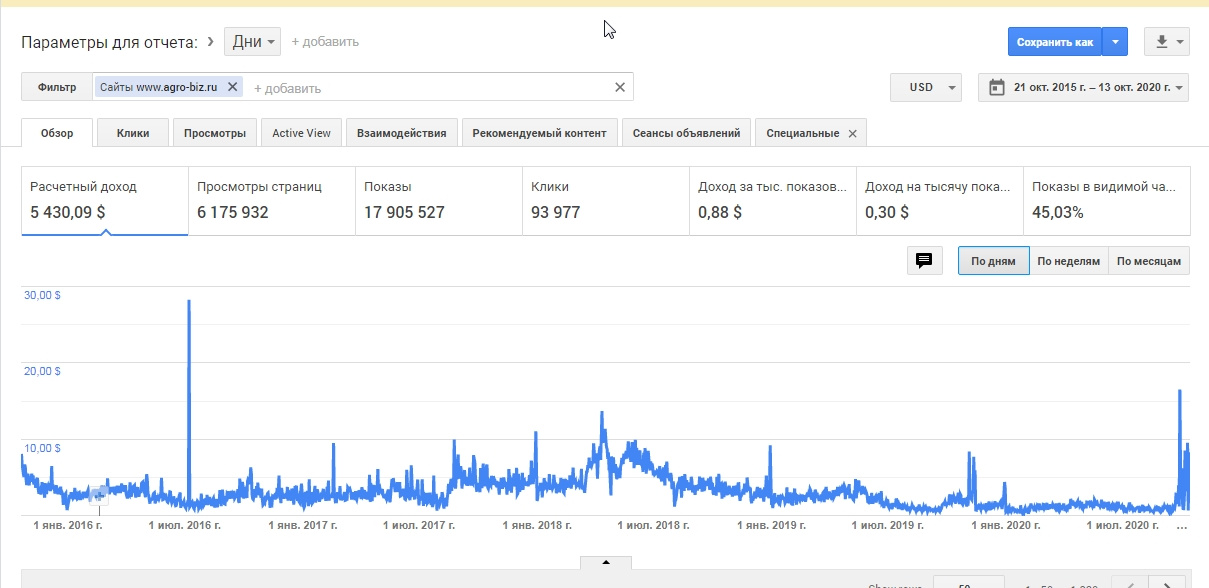Click '+ добавить' inside the filter field
The image size is (1209, 588).
point(288,88)
